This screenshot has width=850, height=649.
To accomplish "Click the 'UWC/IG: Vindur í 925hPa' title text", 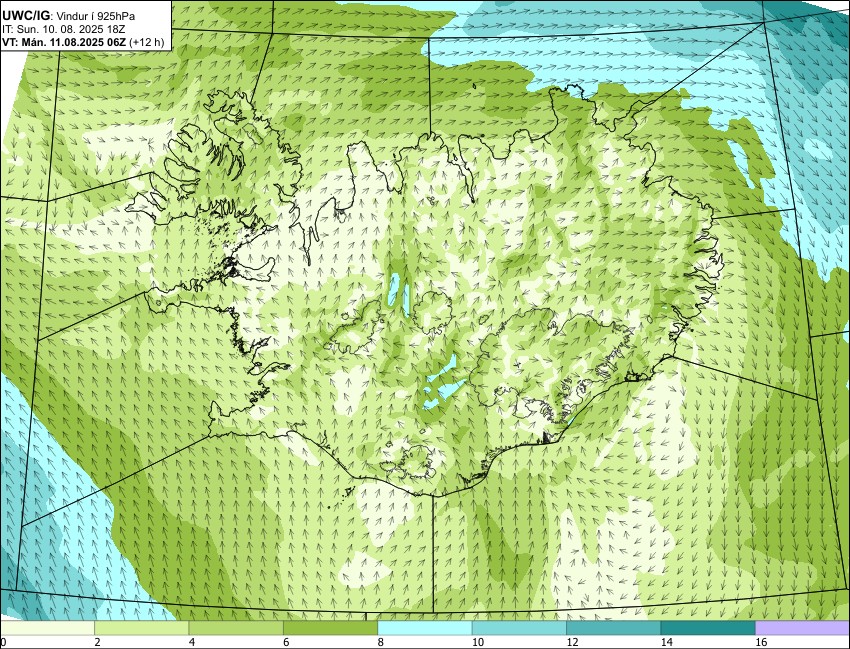I will coord(68,16).
